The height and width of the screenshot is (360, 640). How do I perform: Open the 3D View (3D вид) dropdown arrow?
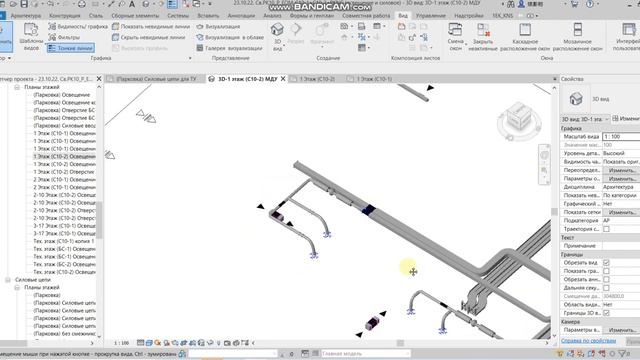284,44
